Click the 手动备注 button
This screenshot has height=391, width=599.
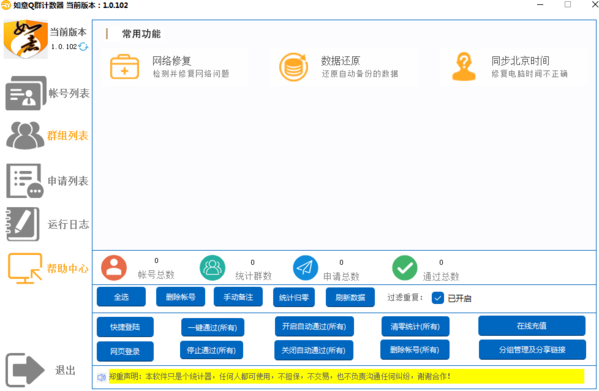tap(238, 297)
